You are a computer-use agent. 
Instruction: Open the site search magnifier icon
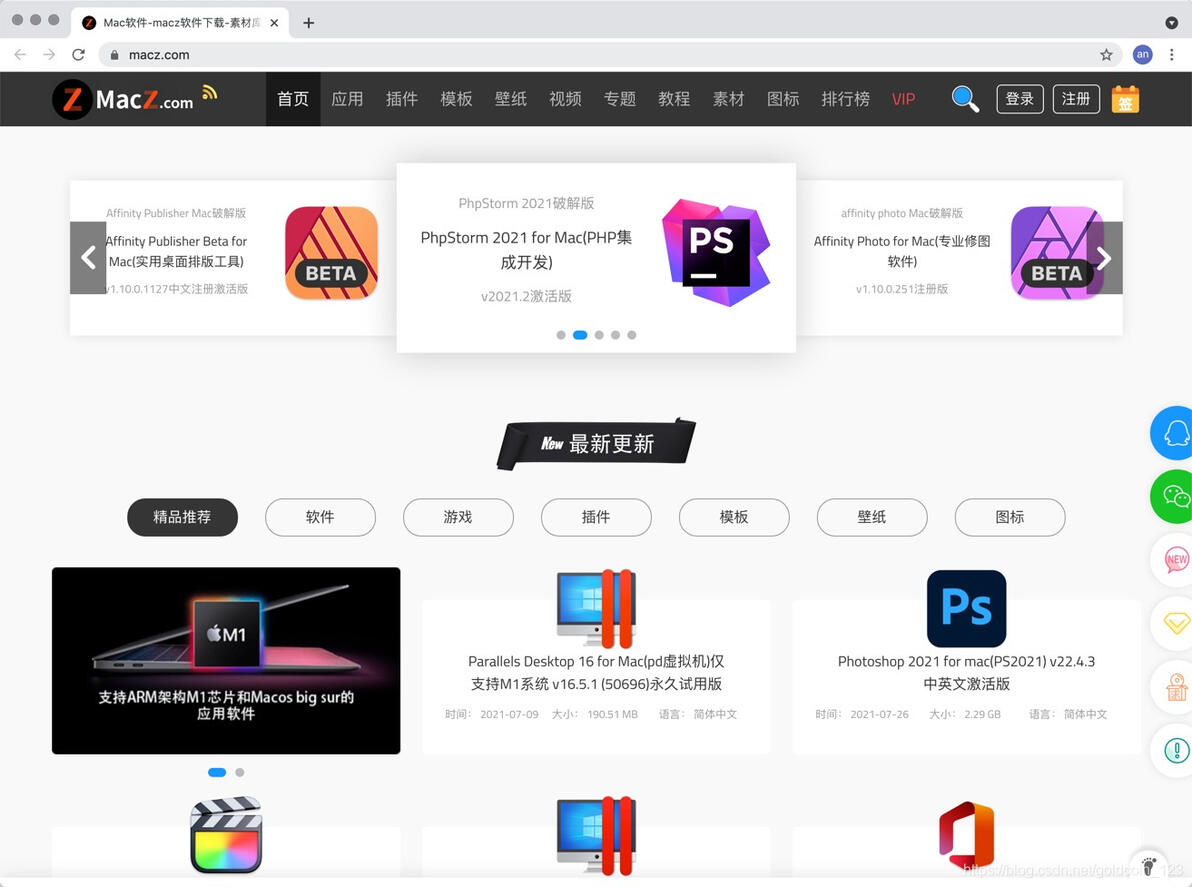pyautogui.click(x=965, y=99)
